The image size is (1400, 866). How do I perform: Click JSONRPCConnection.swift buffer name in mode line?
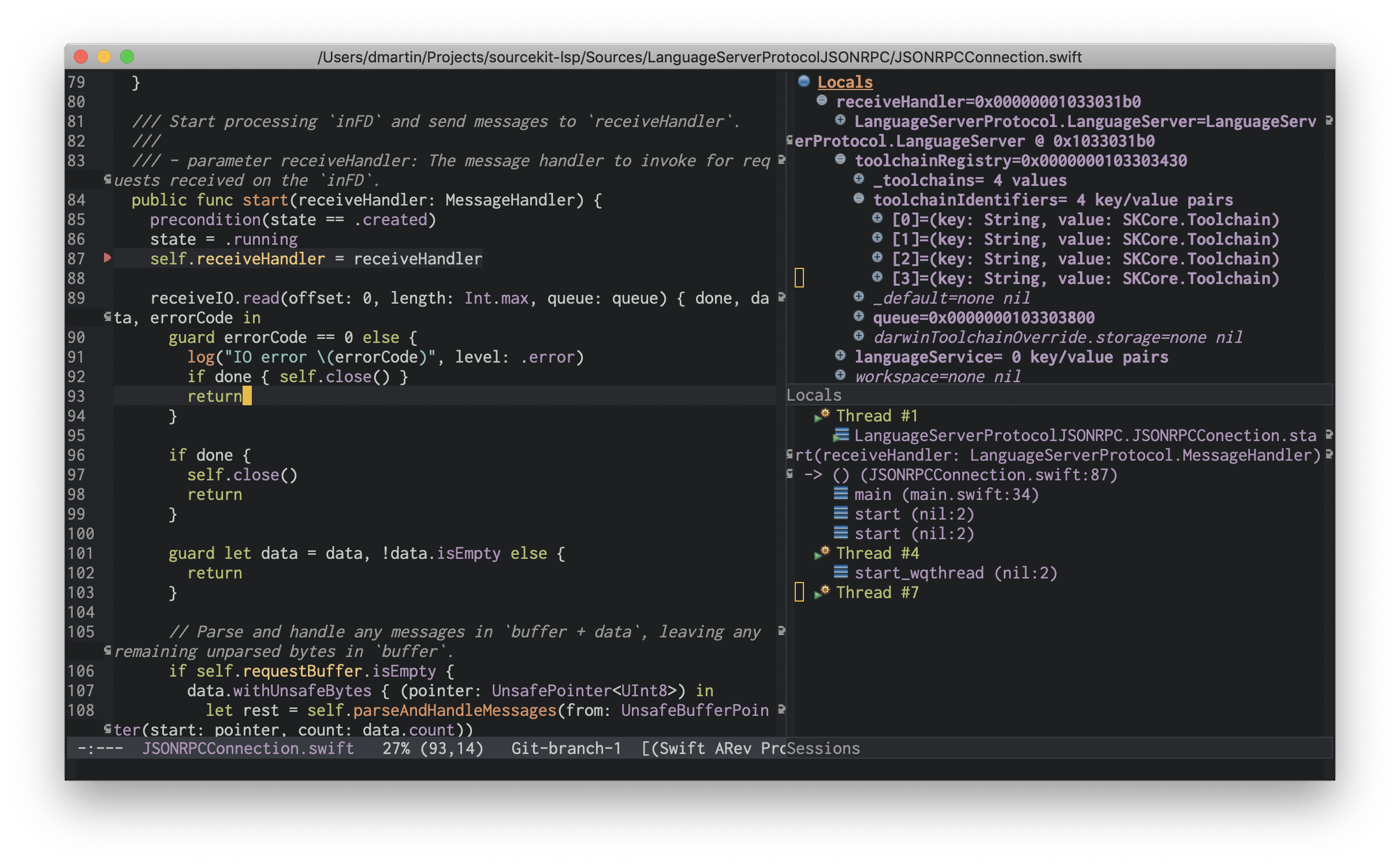coord(248,748)
